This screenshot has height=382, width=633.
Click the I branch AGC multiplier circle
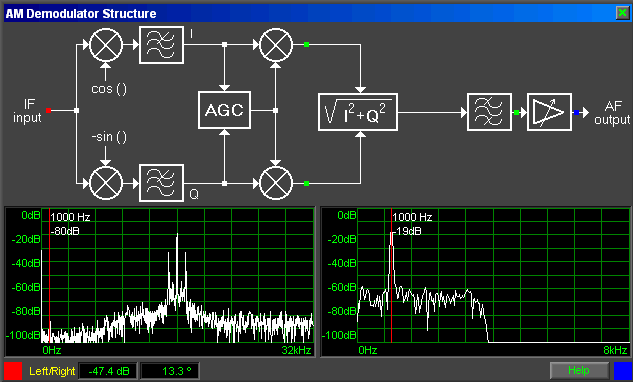(x=276, y=44)
